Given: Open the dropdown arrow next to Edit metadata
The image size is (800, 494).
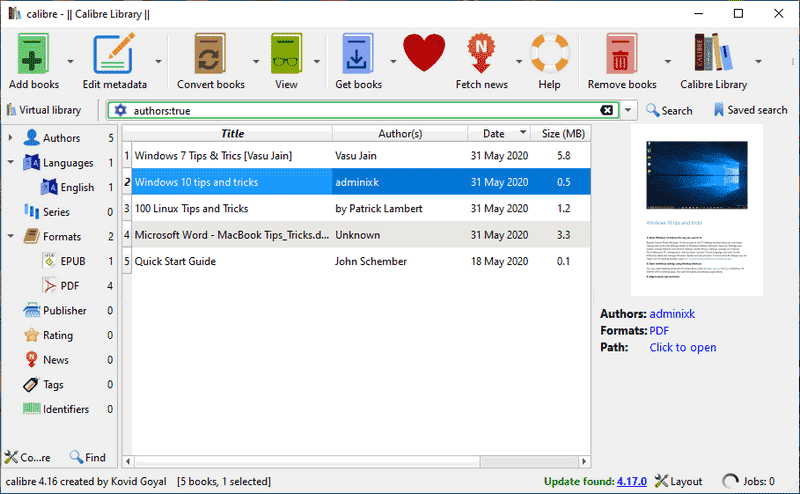Looking at the screenshot, I should [158, 61].
